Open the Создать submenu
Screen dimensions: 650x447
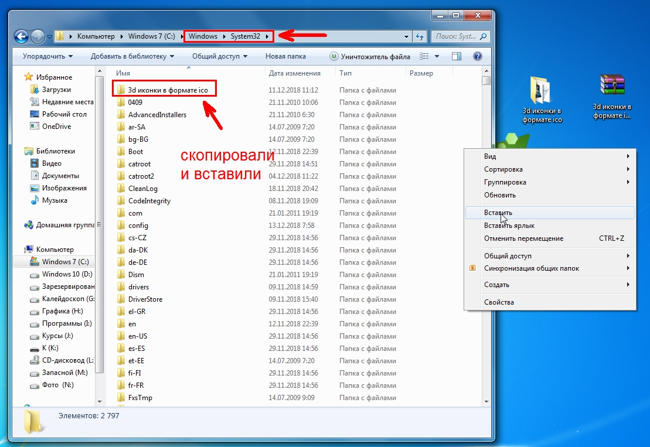550,285
